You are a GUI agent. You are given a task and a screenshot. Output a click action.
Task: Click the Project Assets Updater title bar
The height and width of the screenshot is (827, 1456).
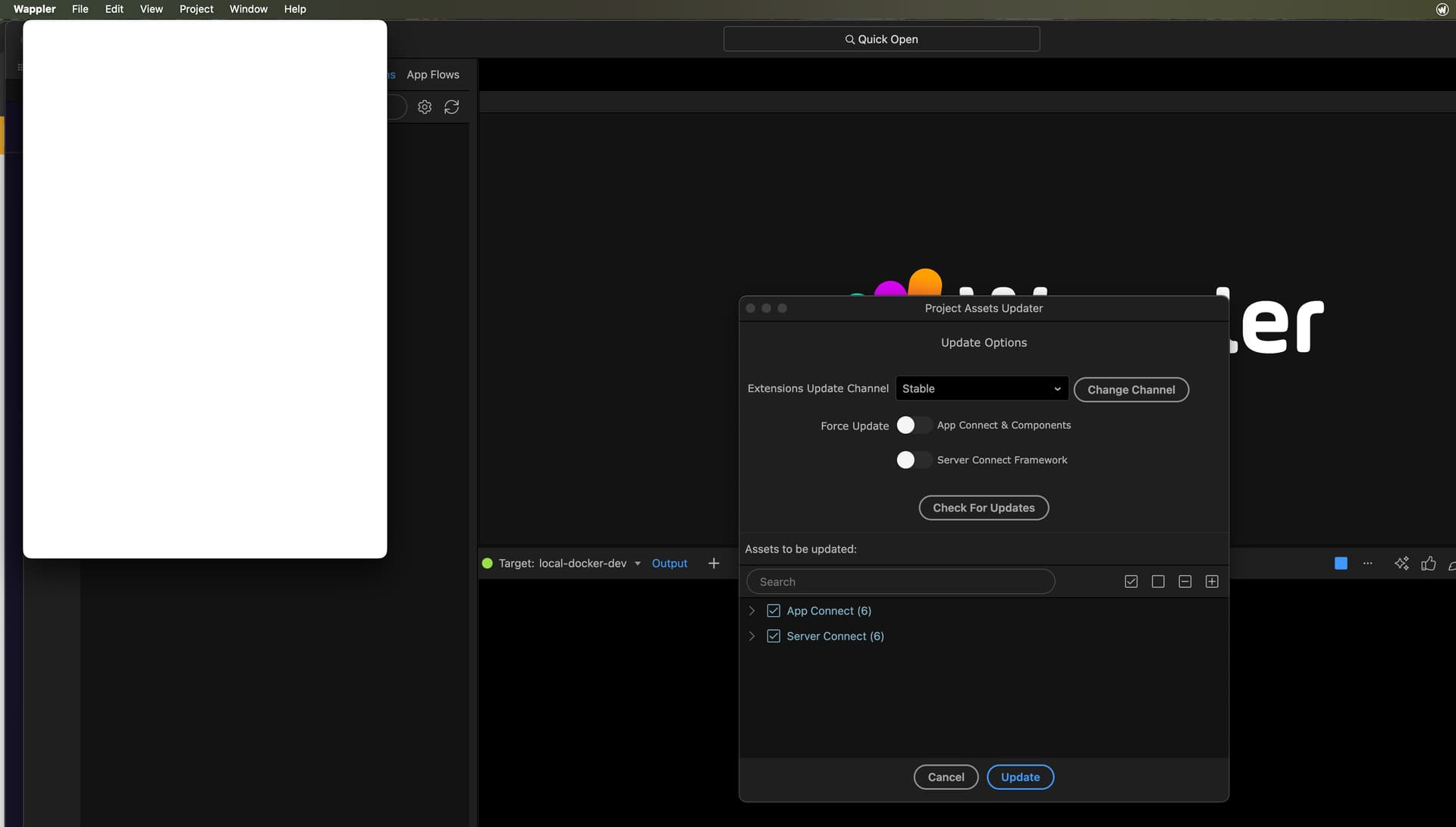[x=984, y=308]
